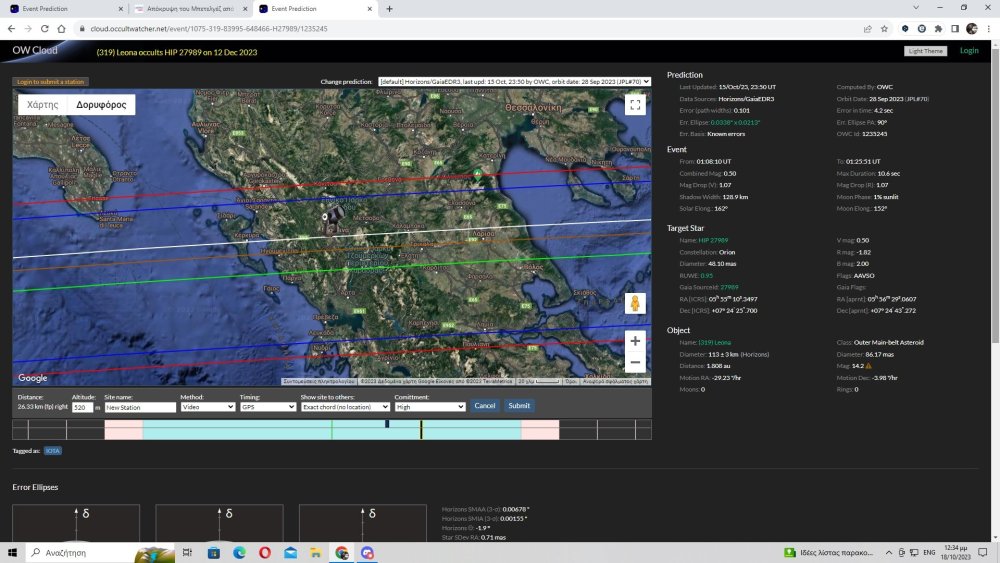Click the Login link

(x=969, y=50)
